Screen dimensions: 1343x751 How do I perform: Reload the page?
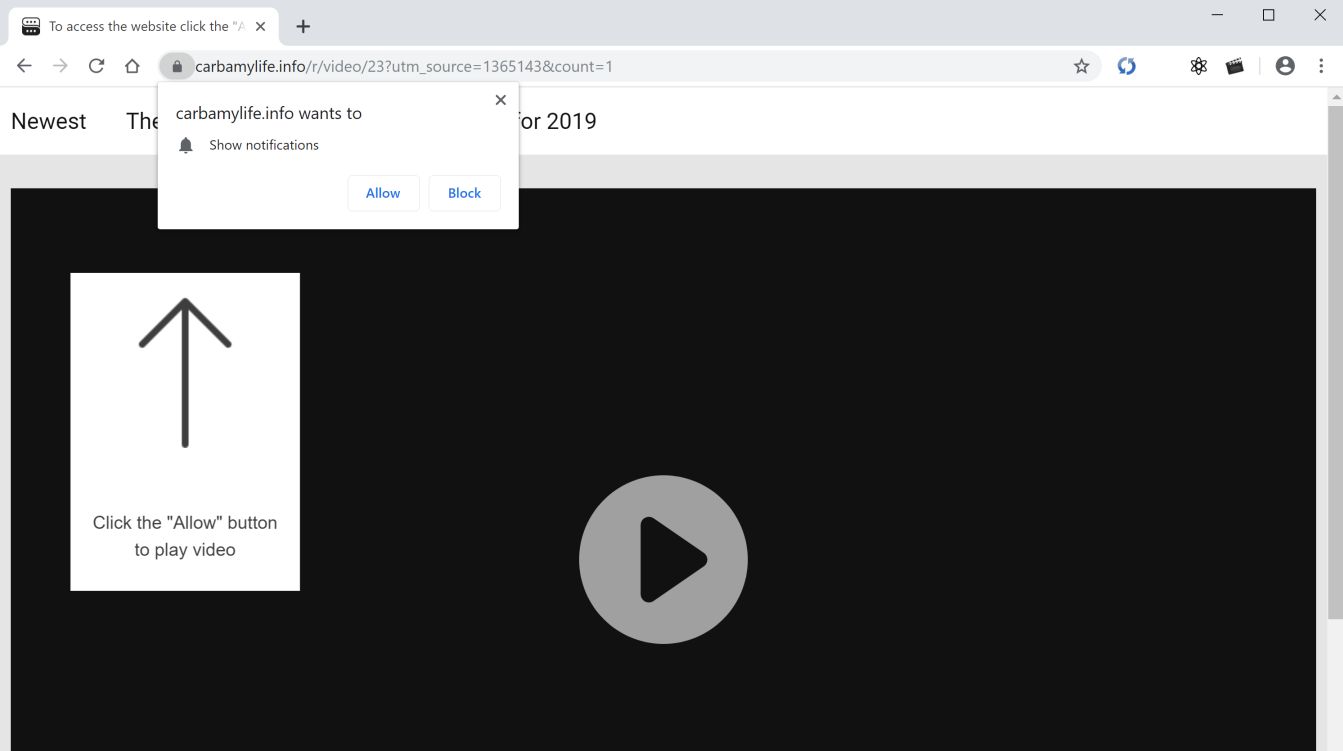tap(96, 65)
